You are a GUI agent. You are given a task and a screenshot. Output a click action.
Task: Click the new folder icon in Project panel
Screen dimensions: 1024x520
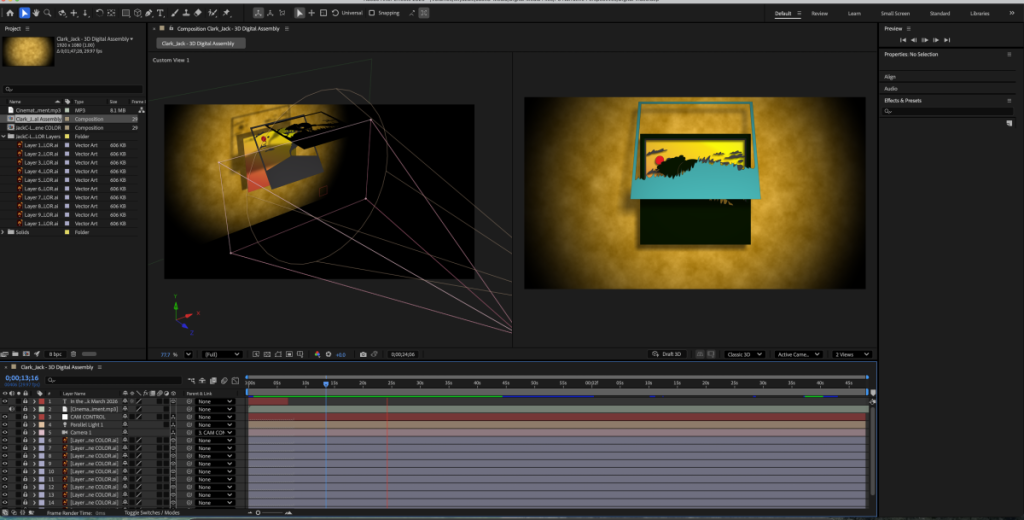pyautogui.click(x=15, y=354)
